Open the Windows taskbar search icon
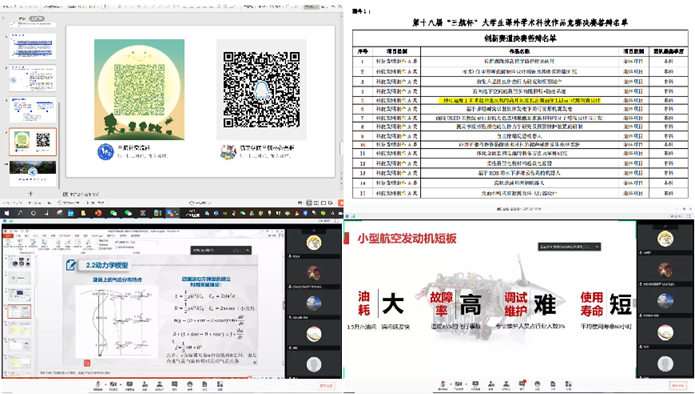 pos(20,213)
